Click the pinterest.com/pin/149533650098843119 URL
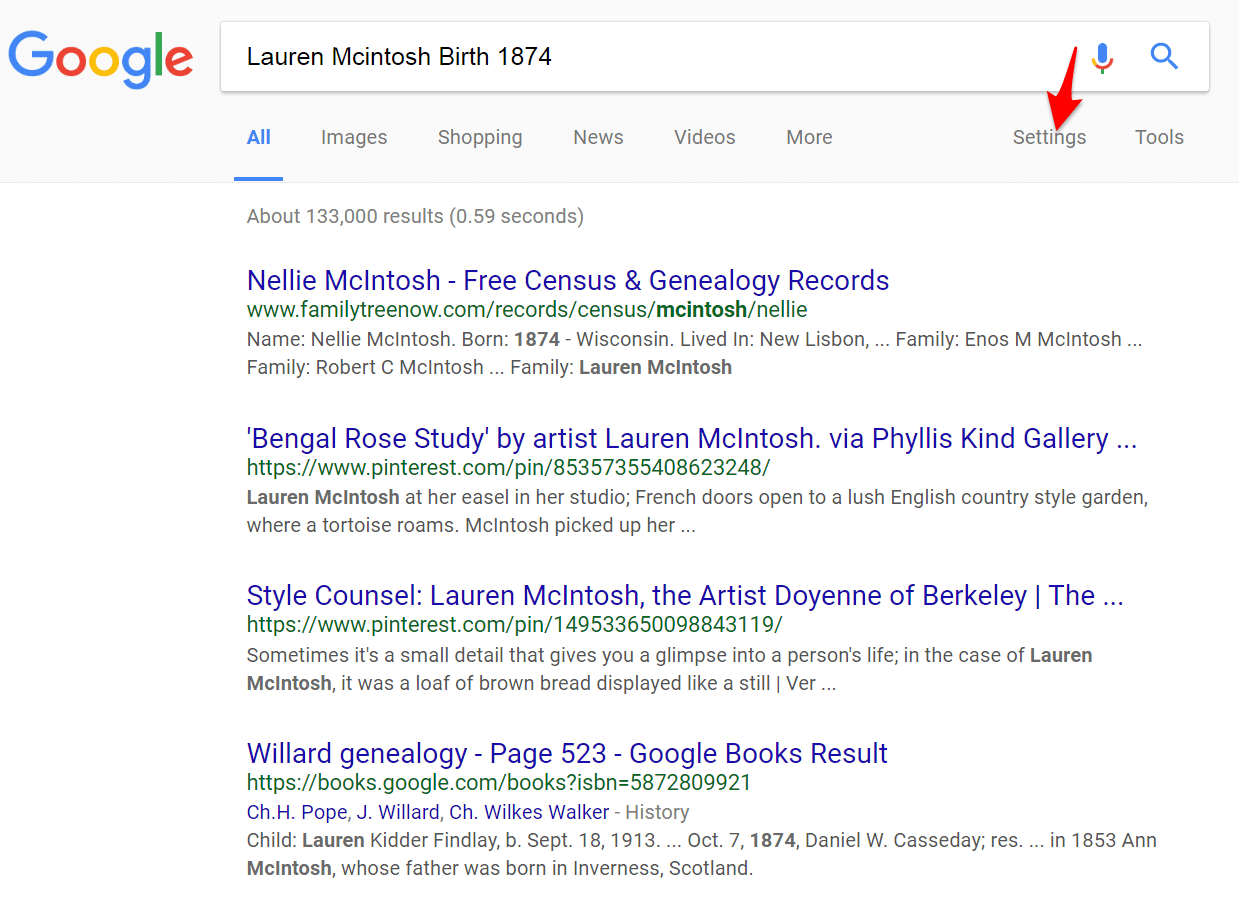The width and height of the screenshot is (1239, 900). [514, 625]
